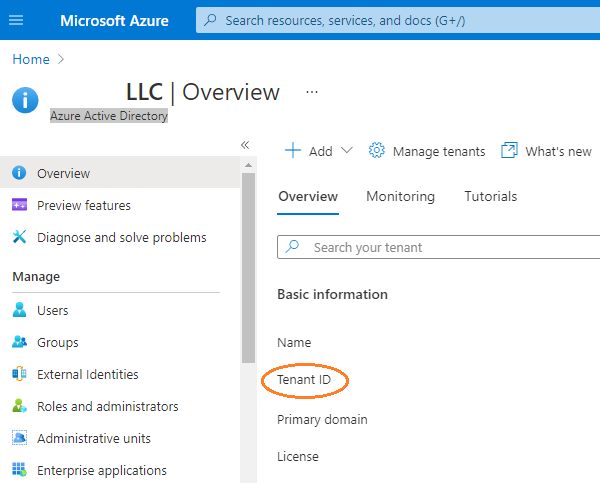This screenshot has height=483, width=600.
Task: Click the Enterprise applications grid icon
Action: pos(19,470)
